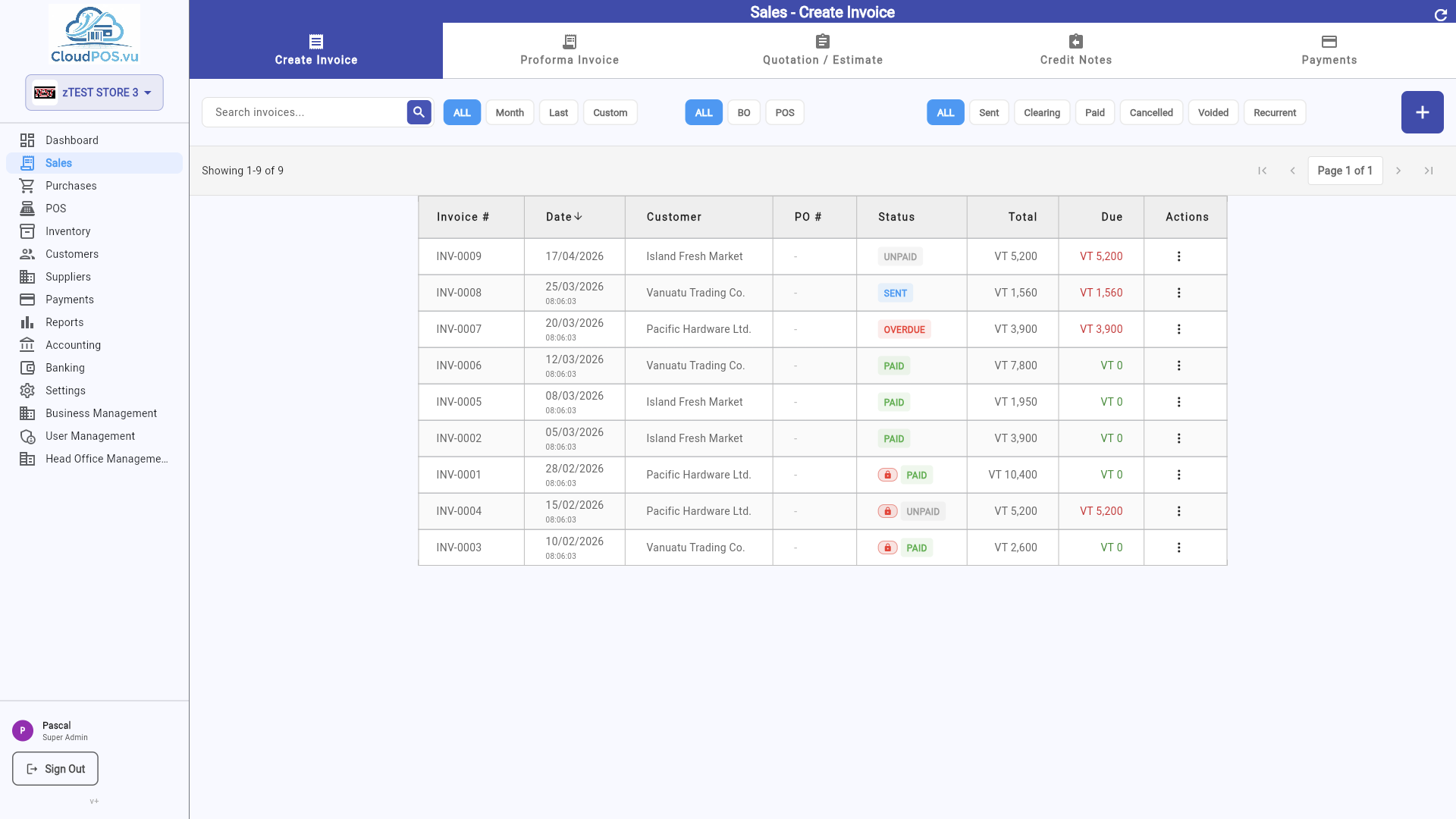Screen dimensions: 1456x819
Task: Filter invoices by Month
Action: point(510,112)
